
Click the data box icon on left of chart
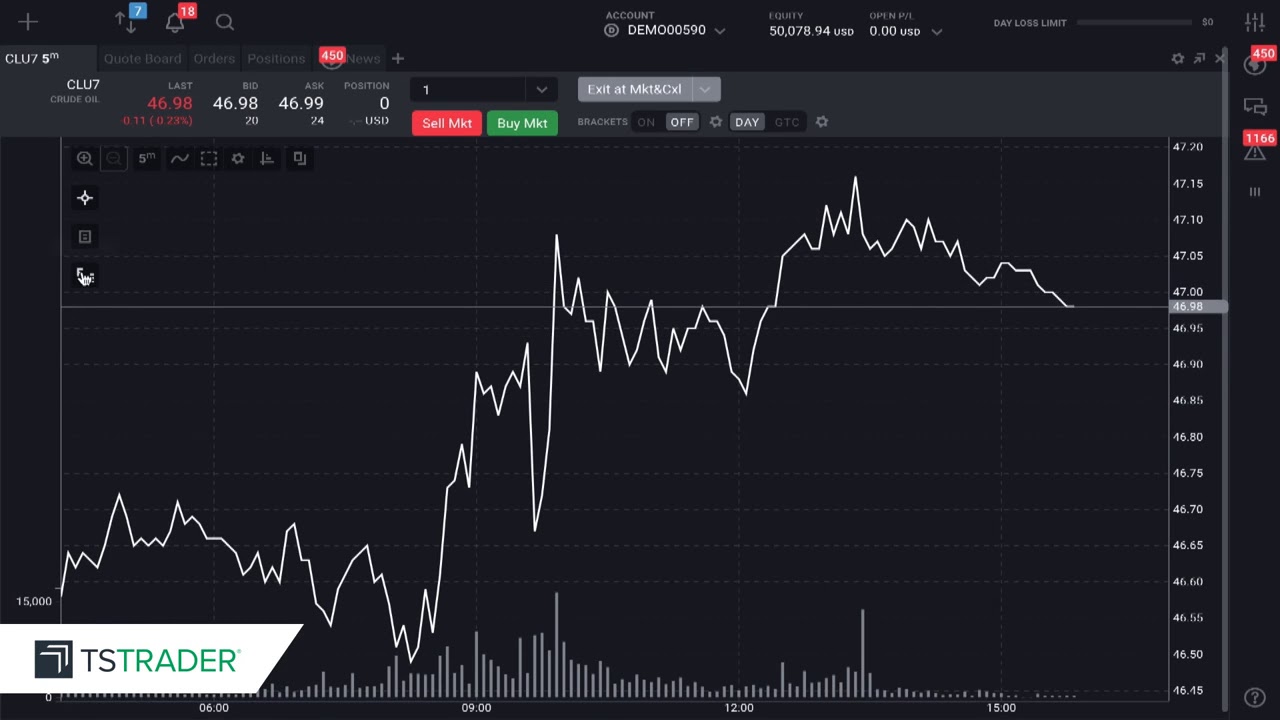pyautogui.click(x=85, y=237)
